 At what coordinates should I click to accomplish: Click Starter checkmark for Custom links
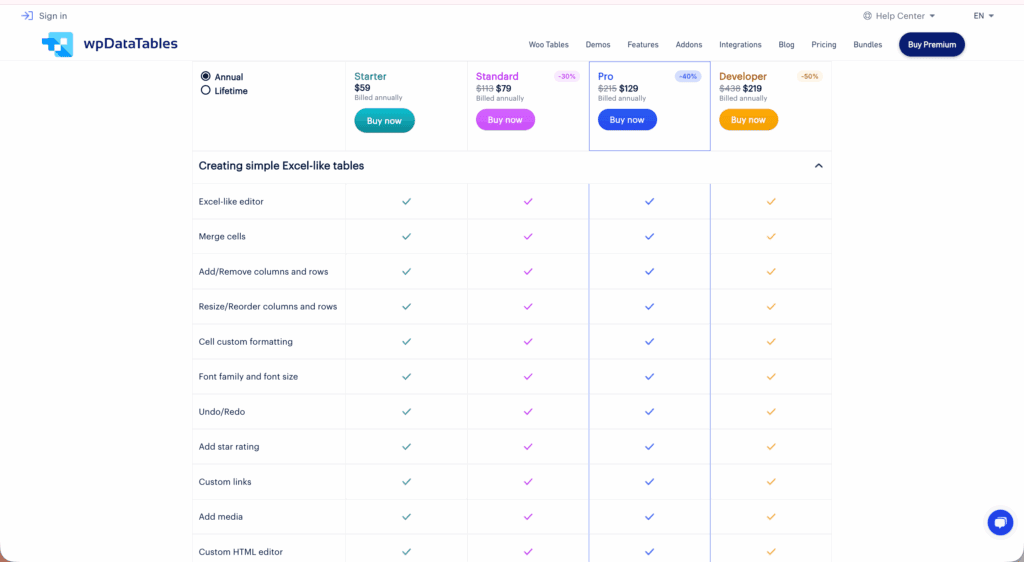[x=406, y=482]
